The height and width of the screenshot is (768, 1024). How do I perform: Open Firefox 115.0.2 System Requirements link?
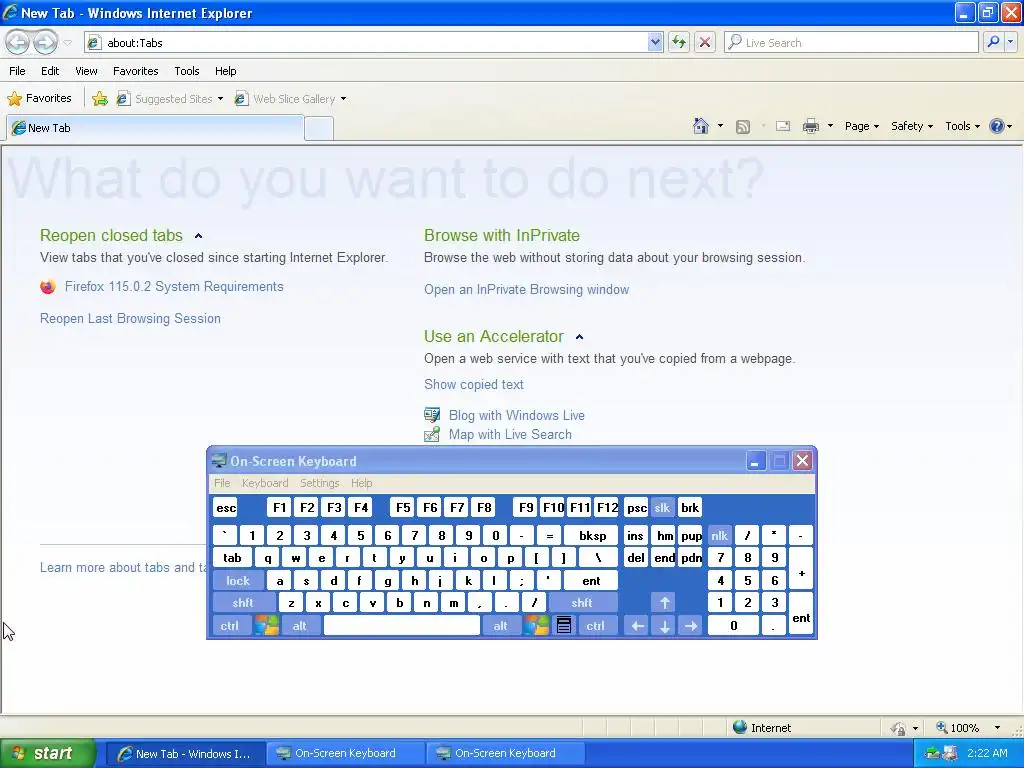(174, 287)
